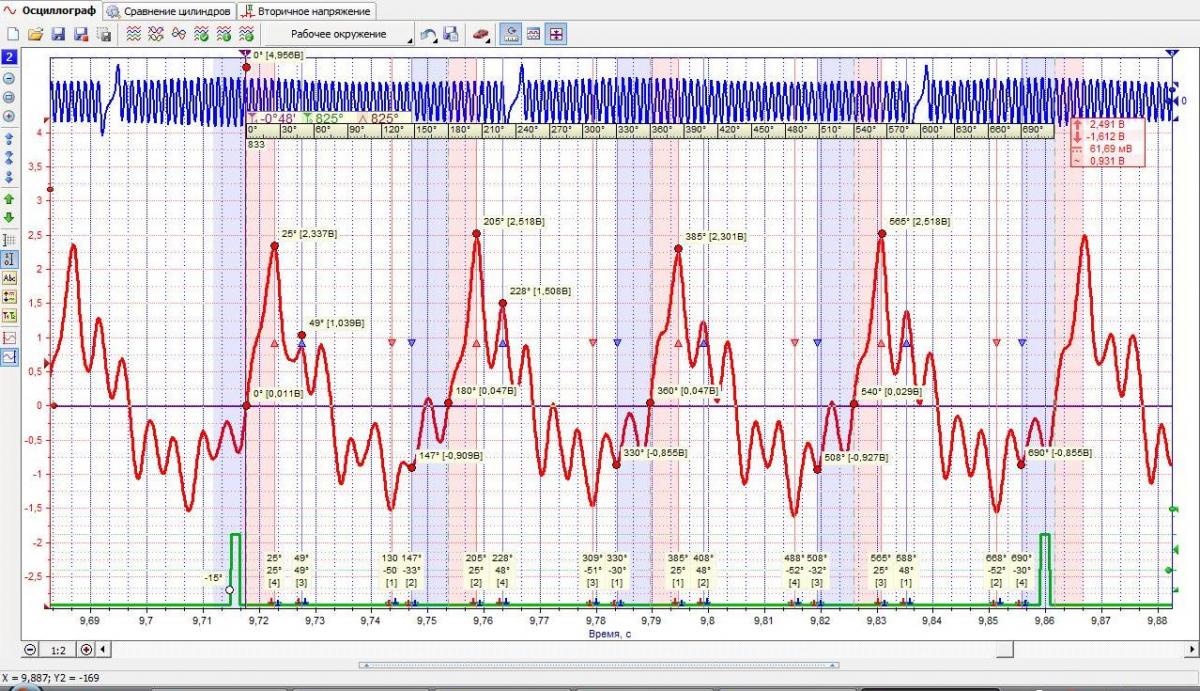The image size is (1200, 691).
Task: Toggle the highlighted vertical-split toolbar button
Action: pyautogui.click(x=555, y=34)
